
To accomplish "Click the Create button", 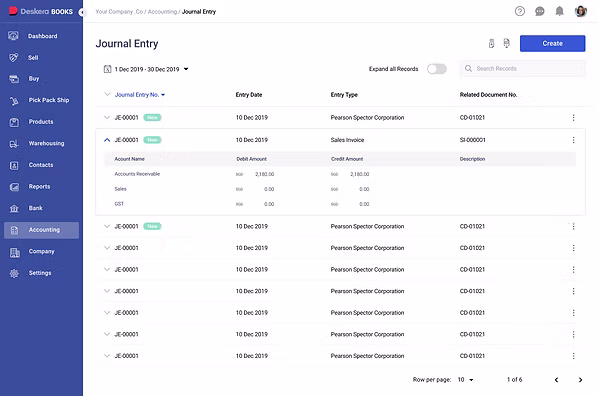I will [x=552, y=43].
